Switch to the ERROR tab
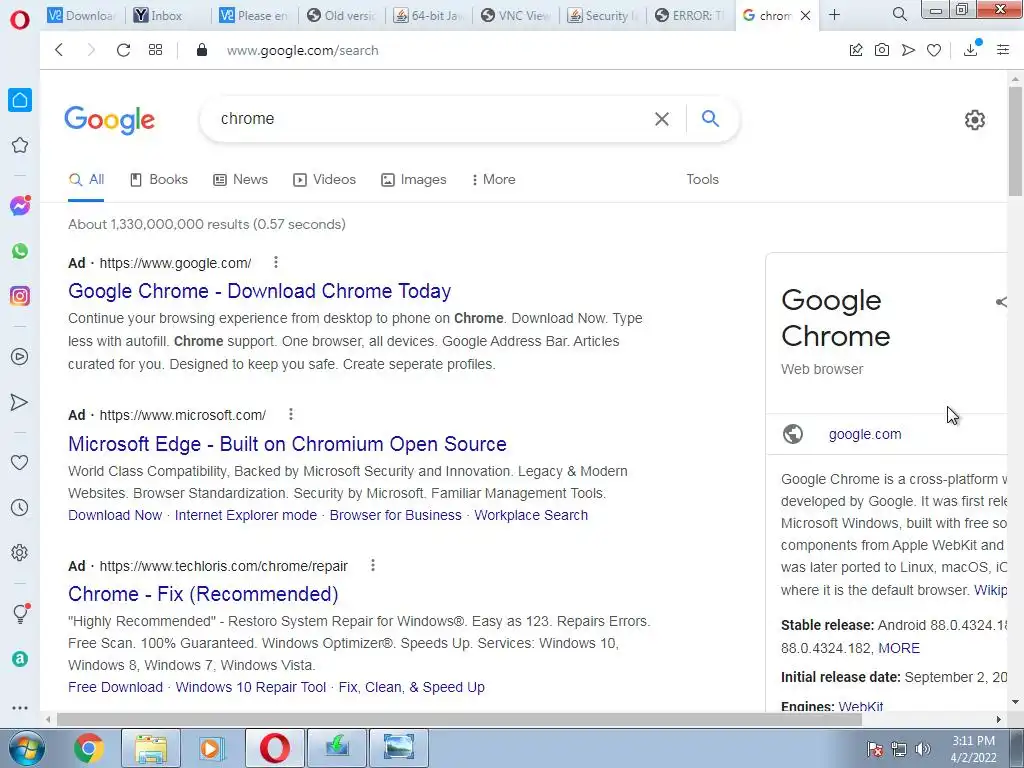1024x768 pixels. [690, 15]
